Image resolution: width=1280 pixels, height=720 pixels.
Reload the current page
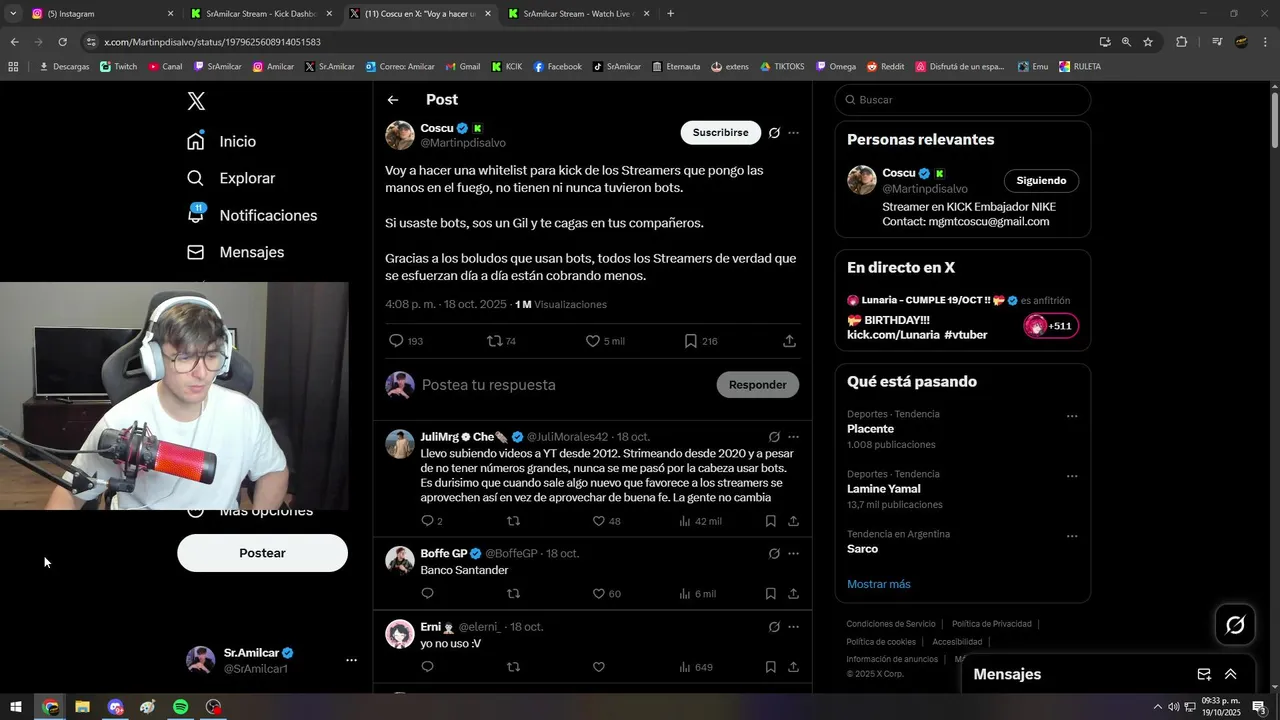(62, 42)
